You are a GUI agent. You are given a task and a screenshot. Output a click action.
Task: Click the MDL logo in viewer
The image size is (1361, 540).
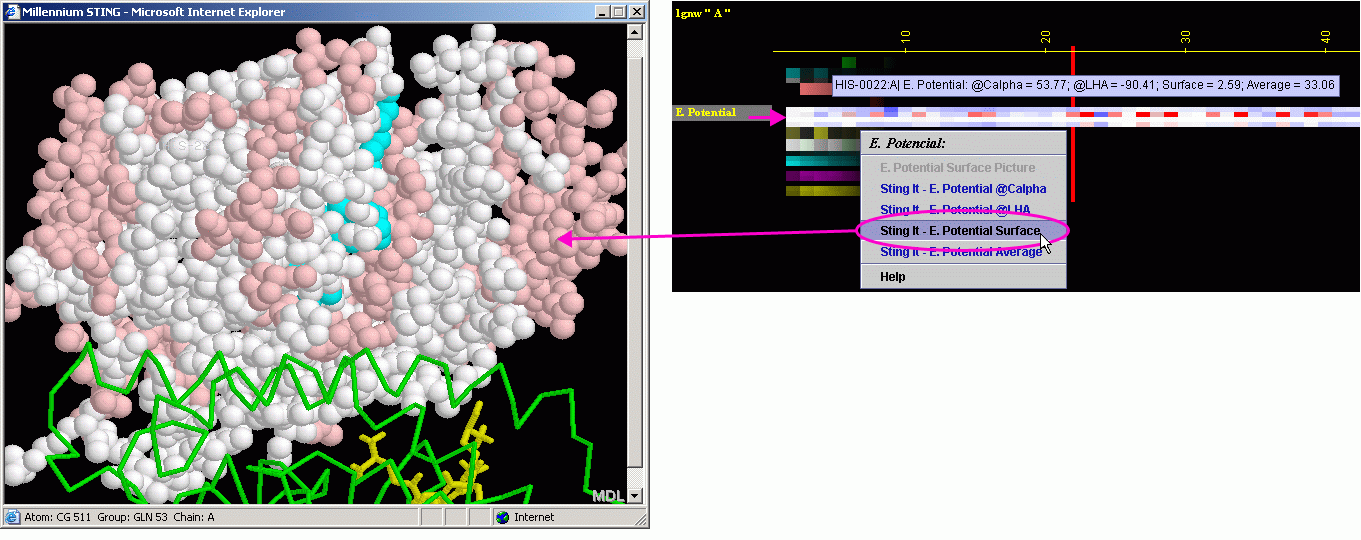pos(608,495)
